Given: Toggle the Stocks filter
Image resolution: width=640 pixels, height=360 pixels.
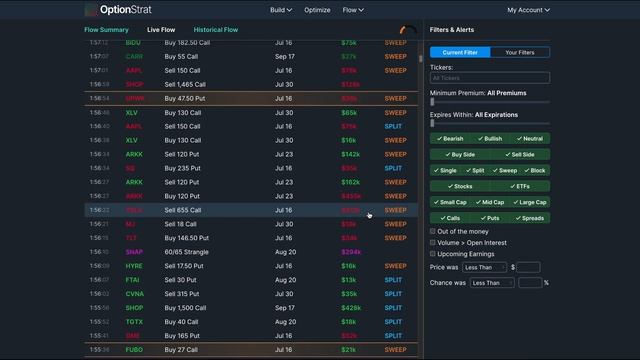Looking at the screenshot, I should pos(460,187).
